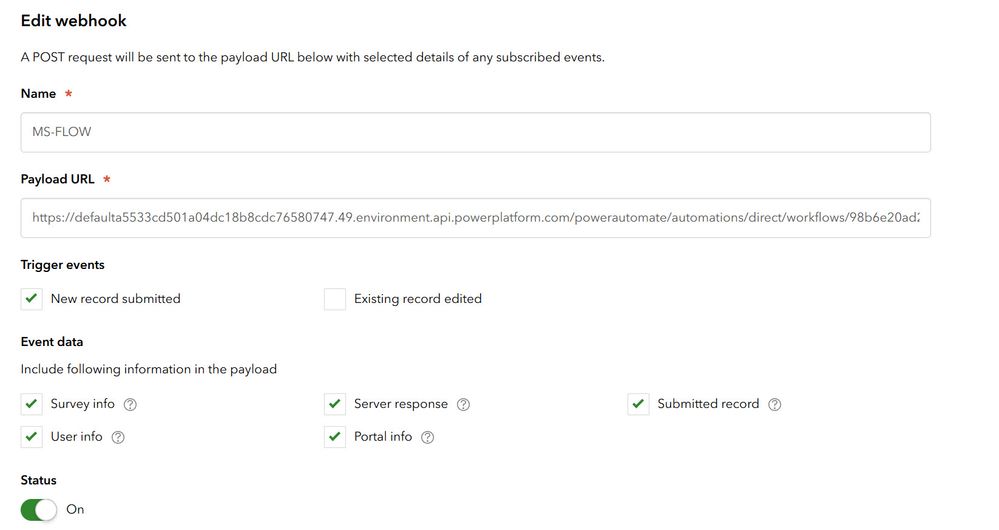Click the Trigger events section label

[x=63, y=265]
